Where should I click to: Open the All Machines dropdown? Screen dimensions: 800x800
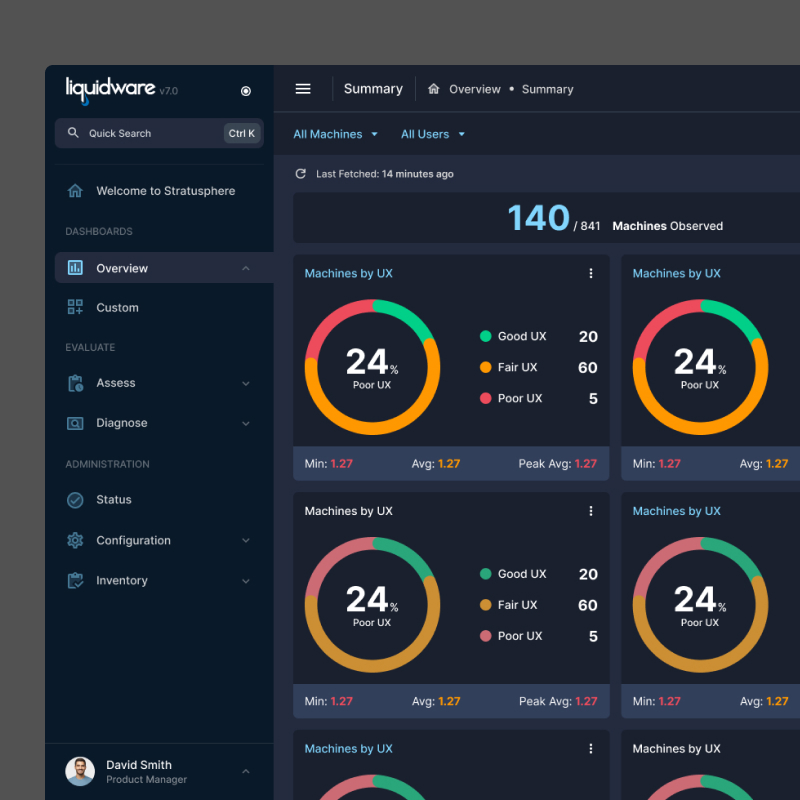point(335,133)
